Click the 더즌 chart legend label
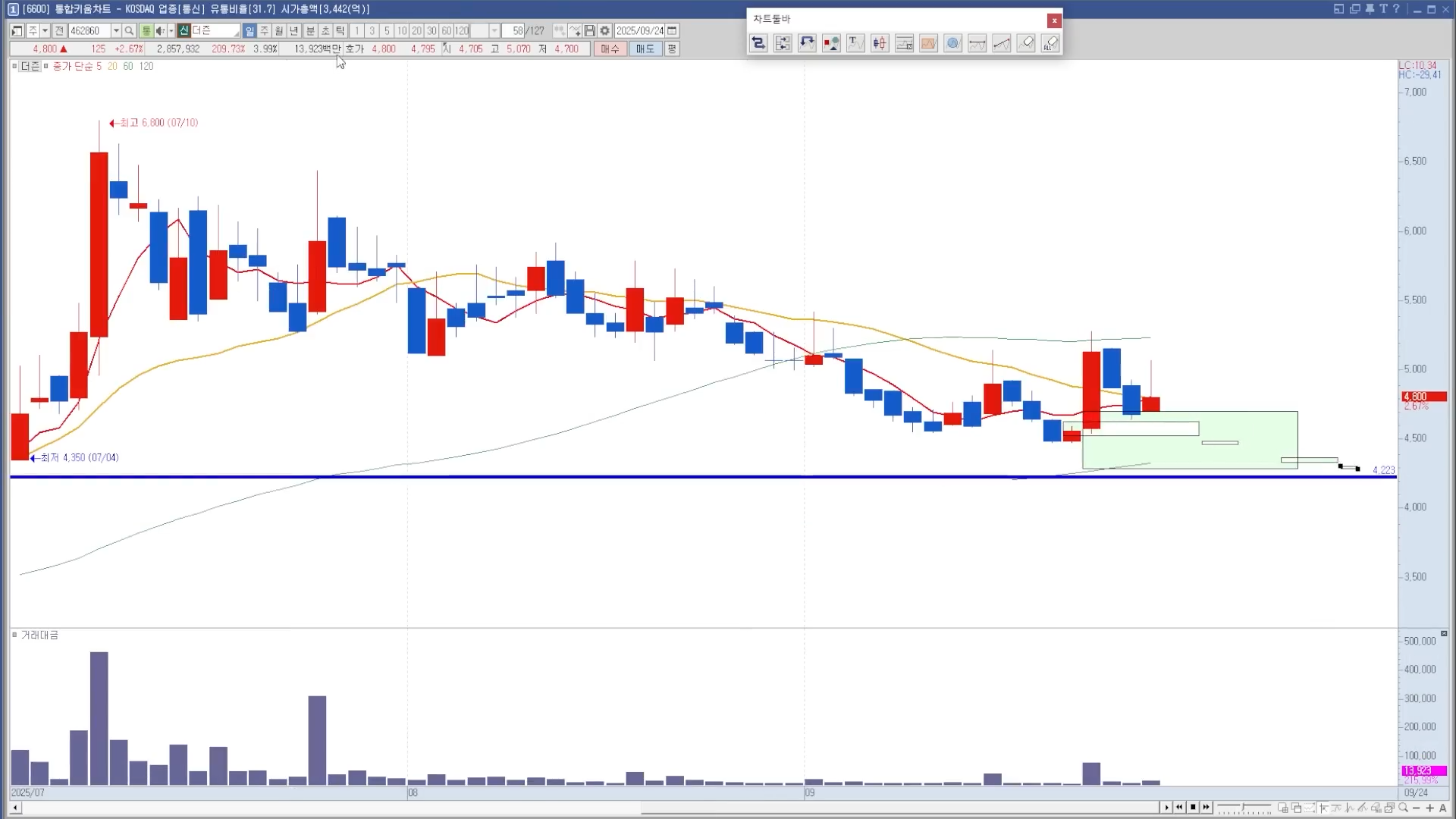Viewport: 1456px width, 819px height. tap(30, 67)
